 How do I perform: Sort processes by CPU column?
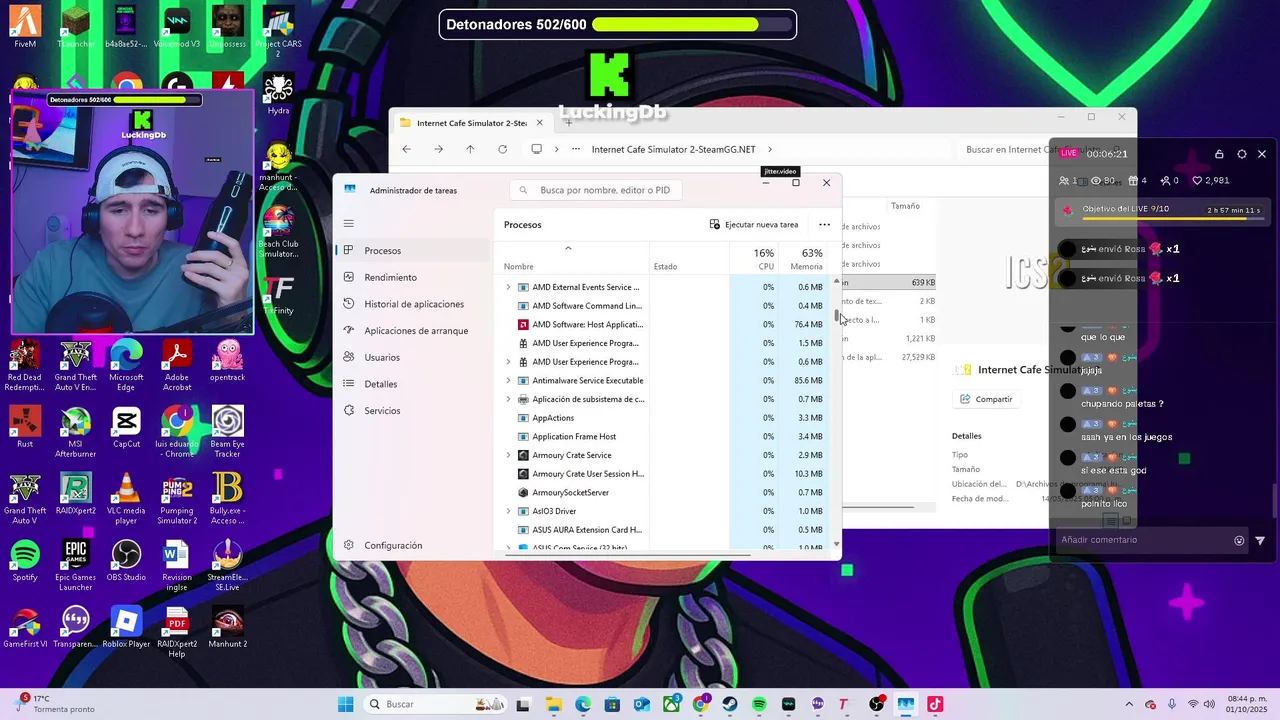(754, 259)
